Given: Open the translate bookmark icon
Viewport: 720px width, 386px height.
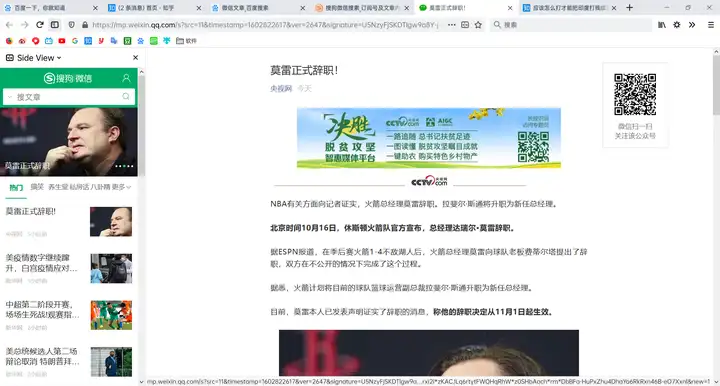Looking at the screenshot, I should [x=114, y=41].
